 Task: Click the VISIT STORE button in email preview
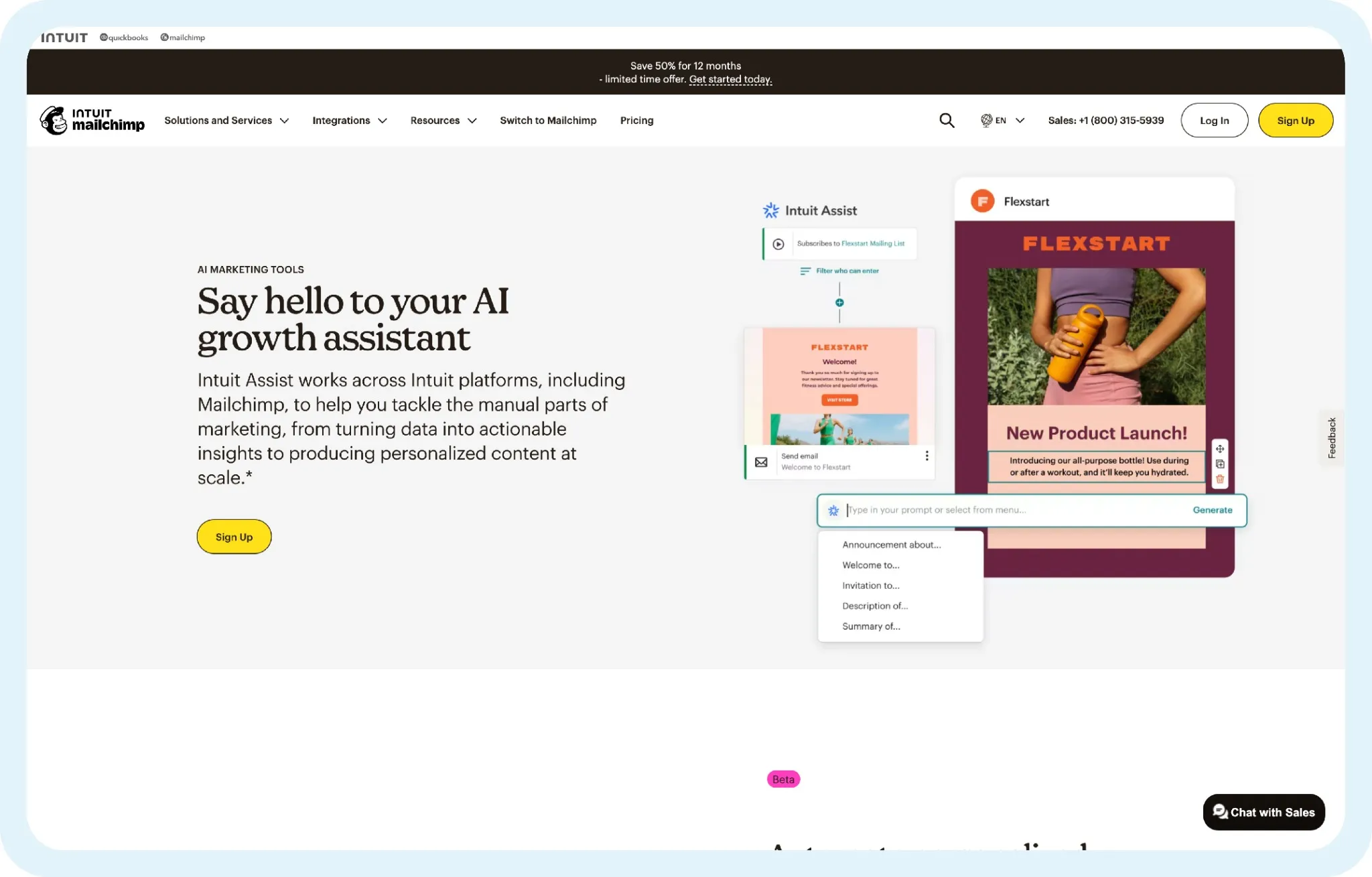tap(839, 400)
